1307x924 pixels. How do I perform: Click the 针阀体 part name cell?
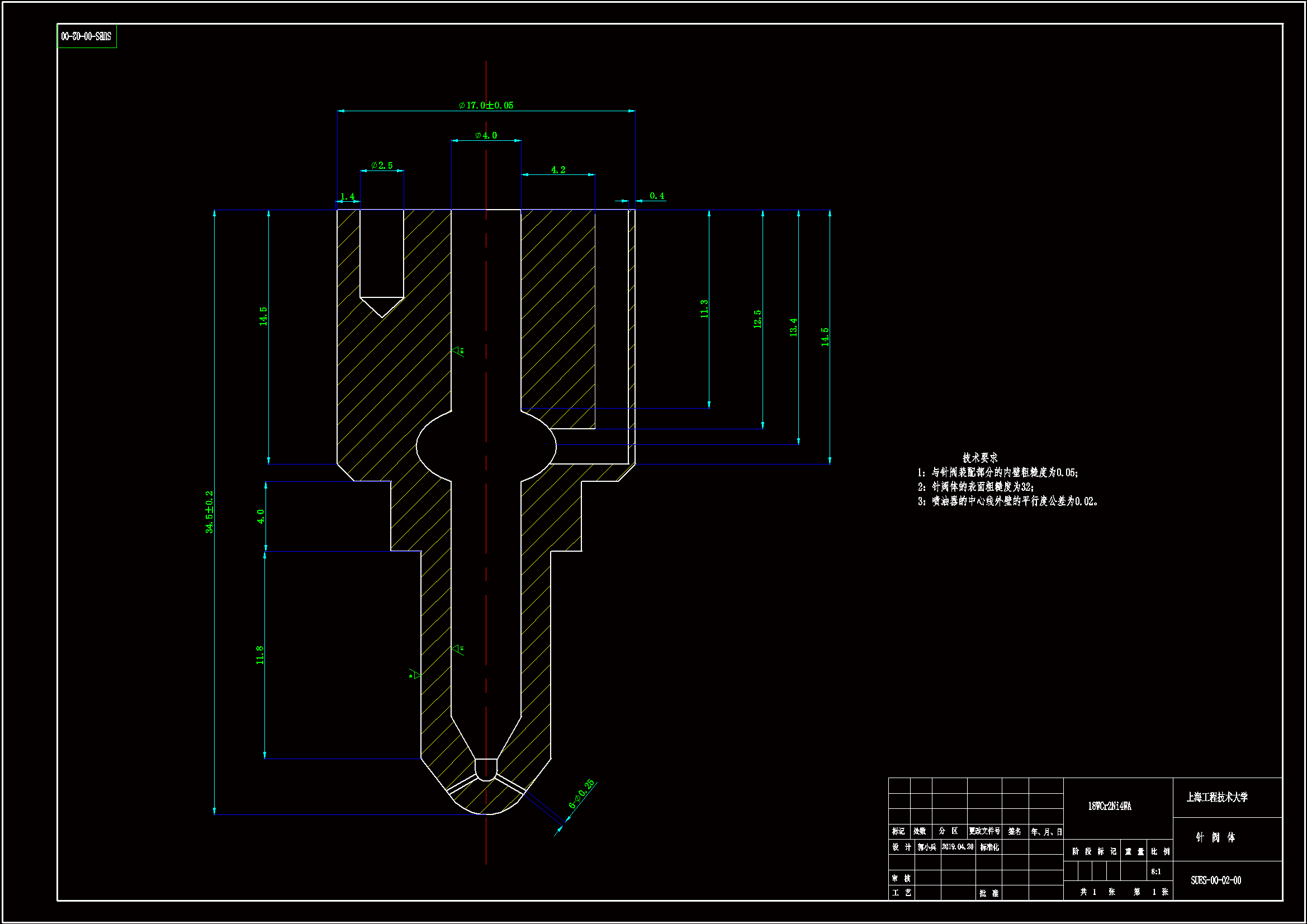pyautogui.click(x=1215, y=837)
